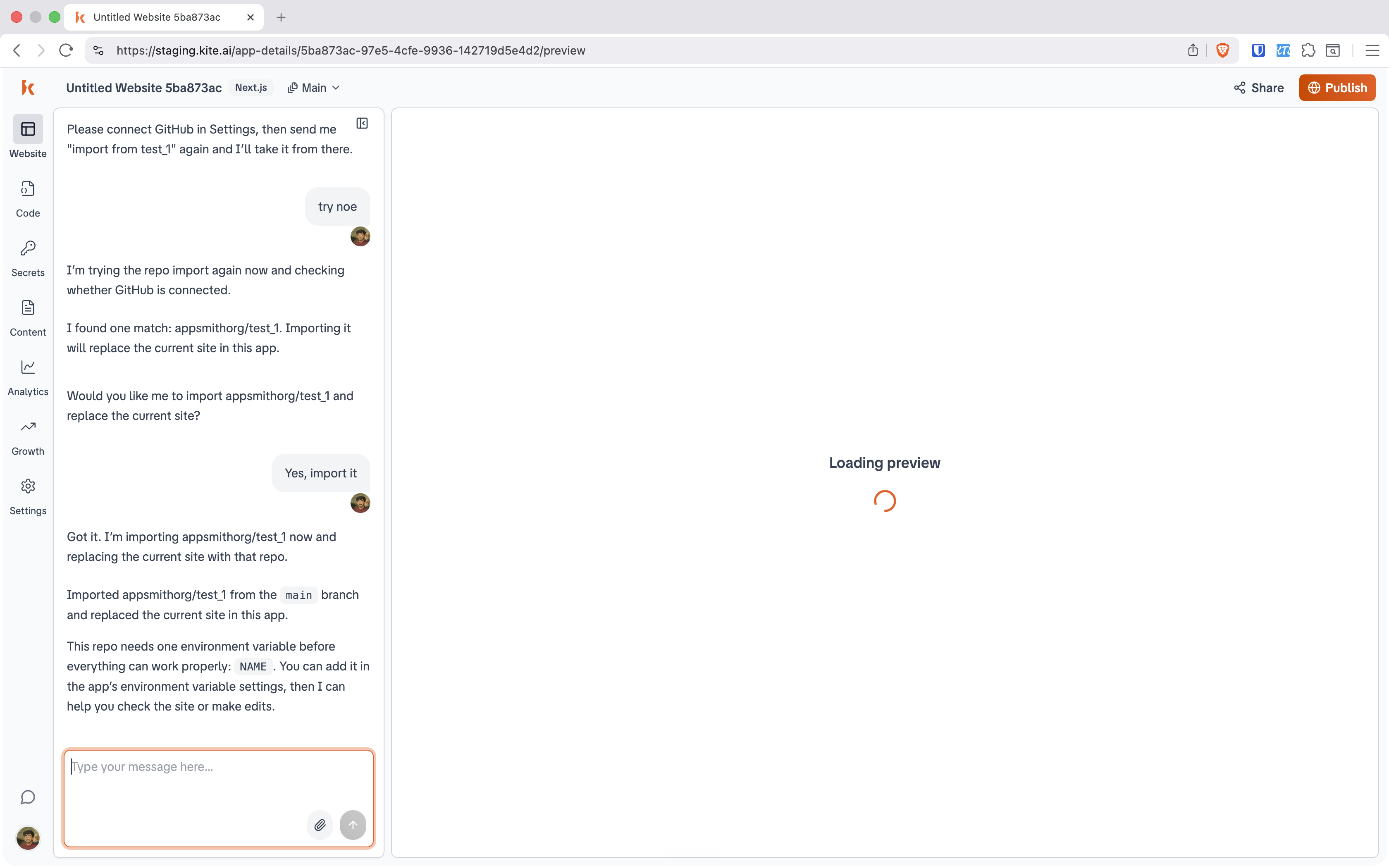1389x868 pixels.
Task: Click the Kite logo at top left
Action: point(28,87)
